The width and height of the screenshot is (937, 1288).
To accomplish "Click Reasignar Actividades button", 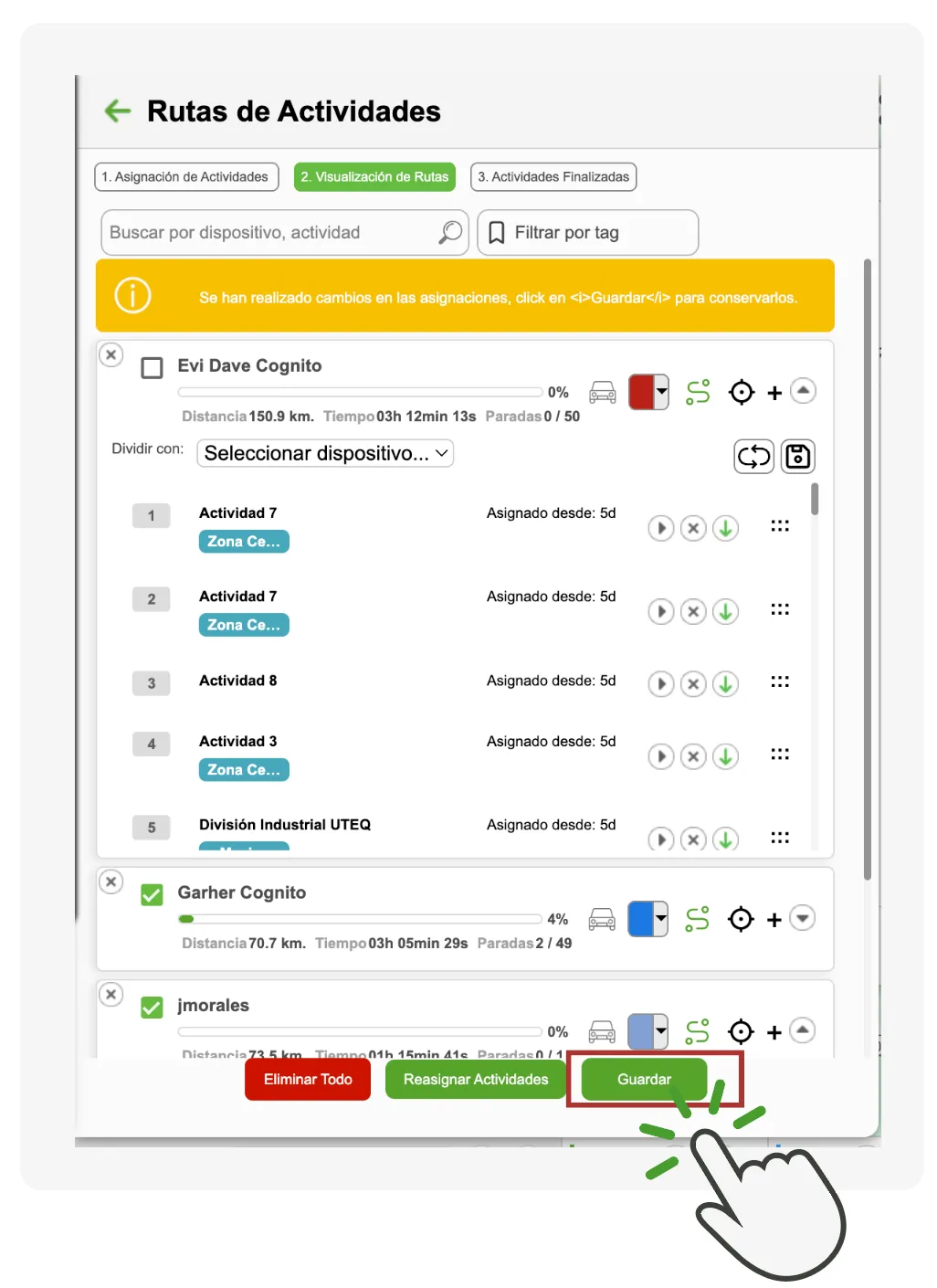I will pos(476,1080).
